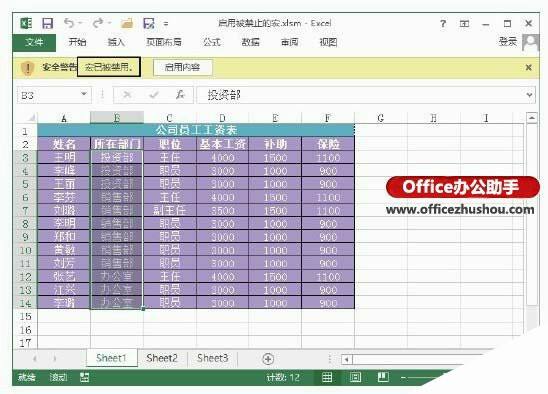Switch to the Sheet2 tab

pos(162,358)
